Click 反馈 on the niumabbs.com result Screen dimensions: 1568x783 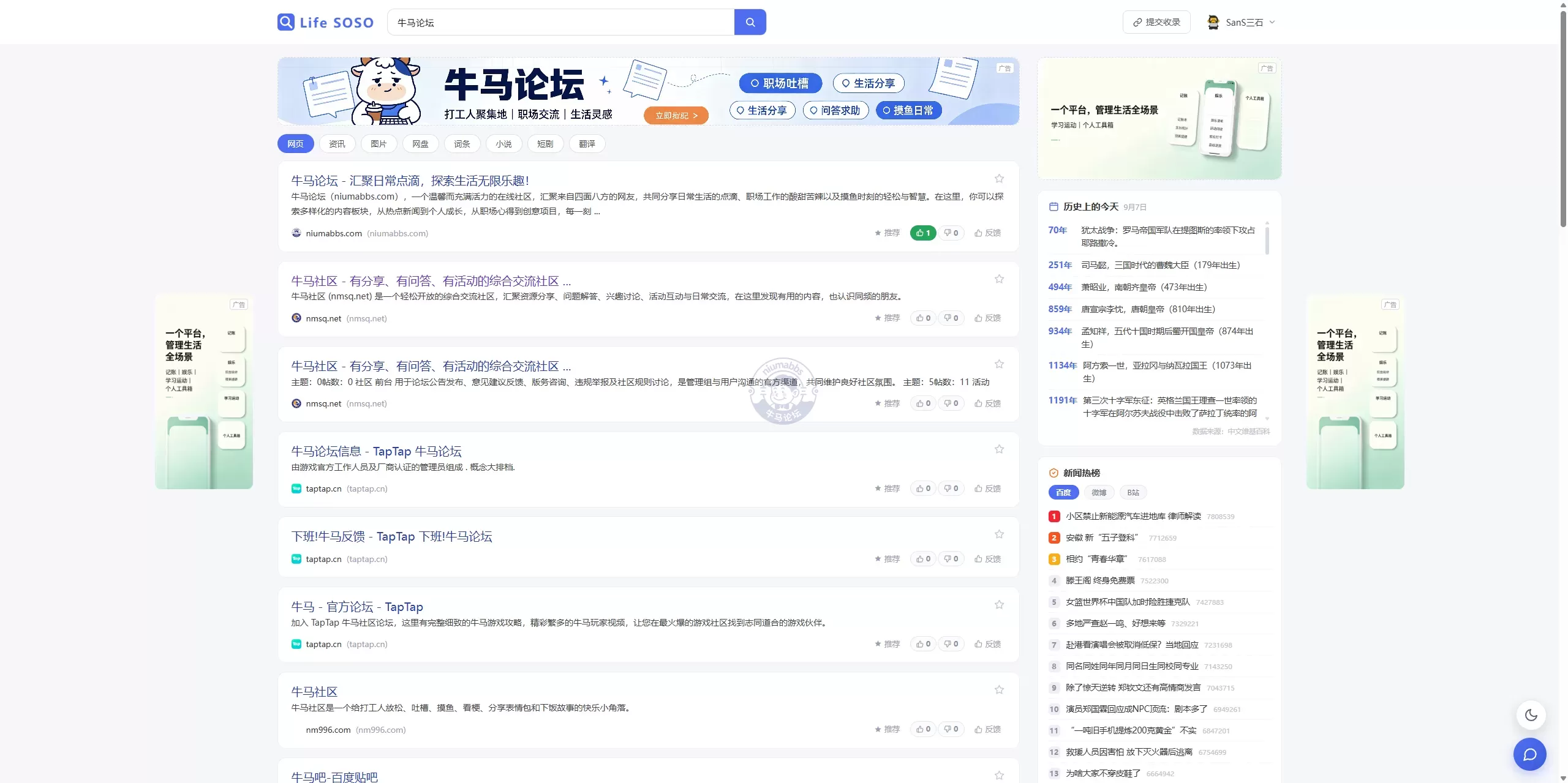point(987,233)
